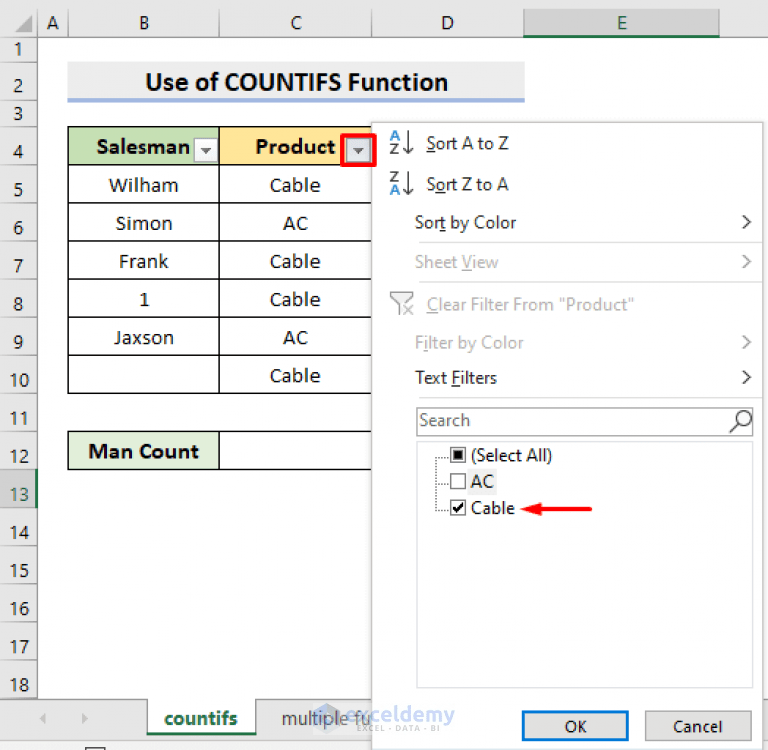768x750 pixels.
Task: Confirm filter with OK button
Action: click(575, 726)
